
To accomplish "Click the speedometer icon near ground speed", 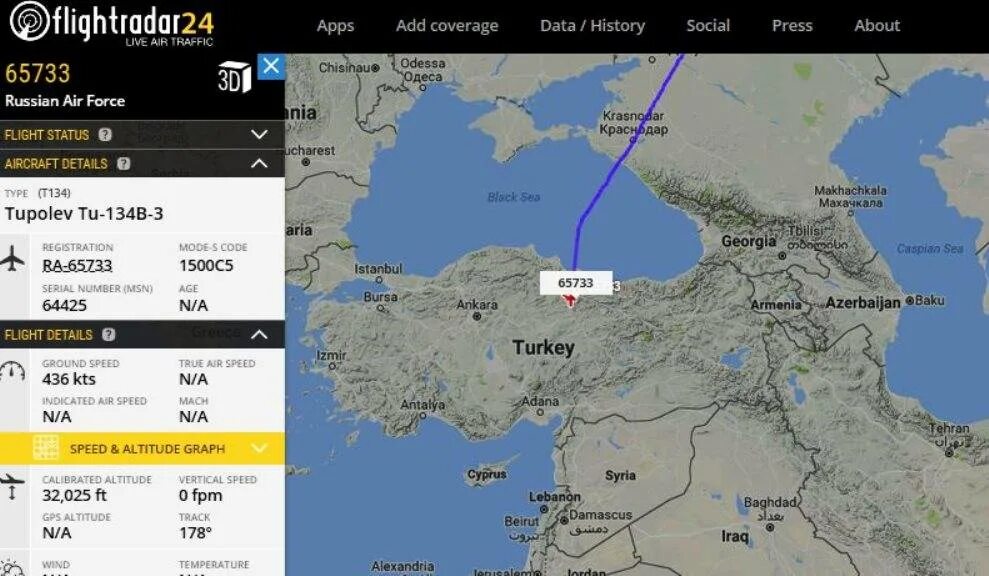I will pos(13,371).
